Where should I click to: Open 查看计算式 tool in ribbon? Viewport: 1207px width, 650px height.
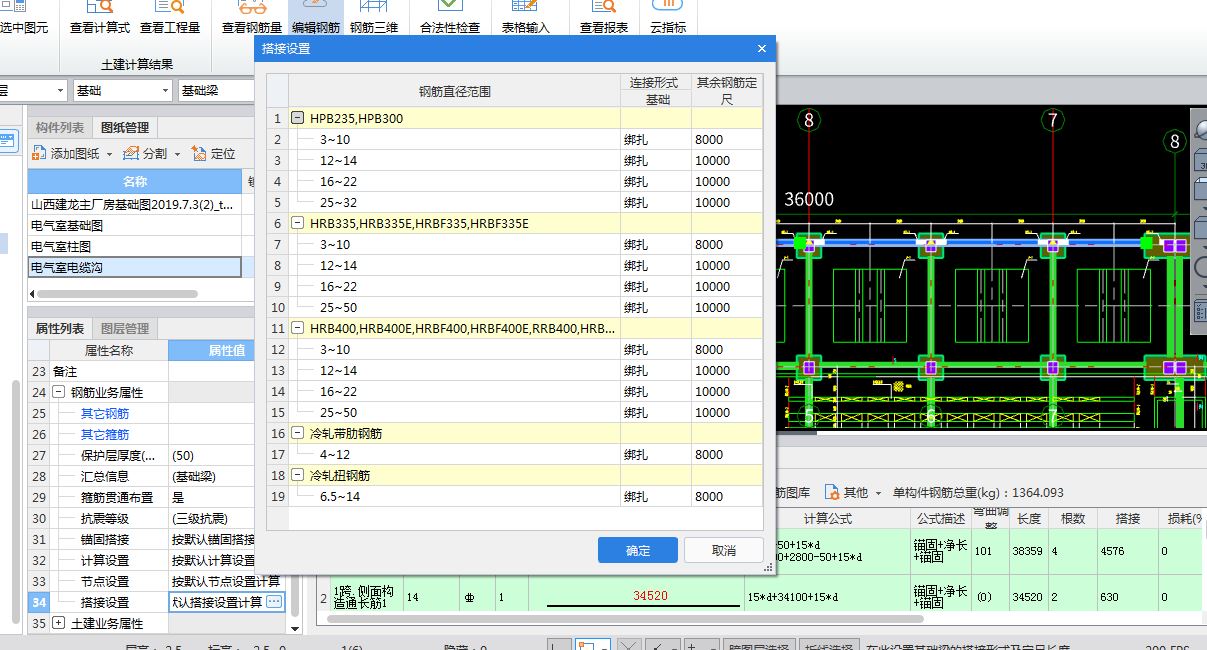(x=99, y=18)
